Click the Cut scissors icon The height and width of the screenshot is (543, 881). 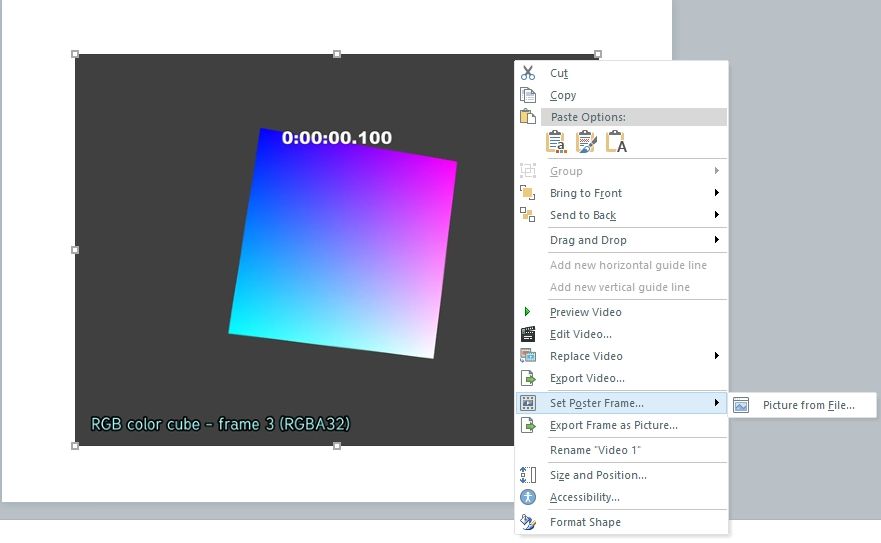[x=528, y=73]
